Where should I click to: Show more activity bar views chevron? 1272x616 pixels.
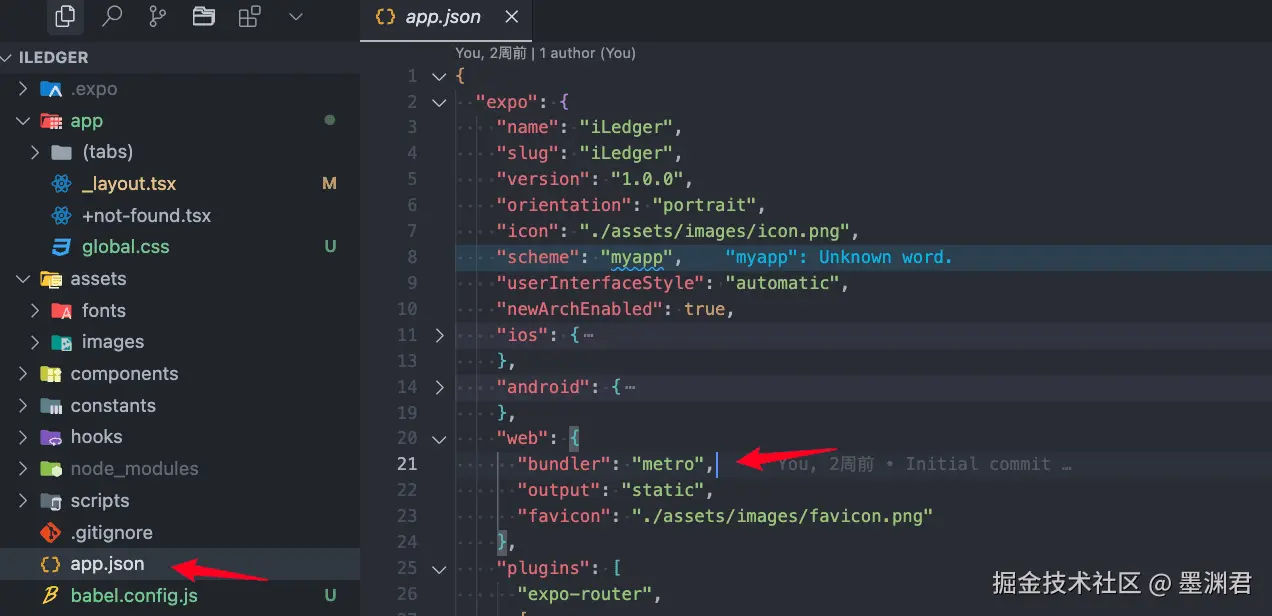coord(295,17)
